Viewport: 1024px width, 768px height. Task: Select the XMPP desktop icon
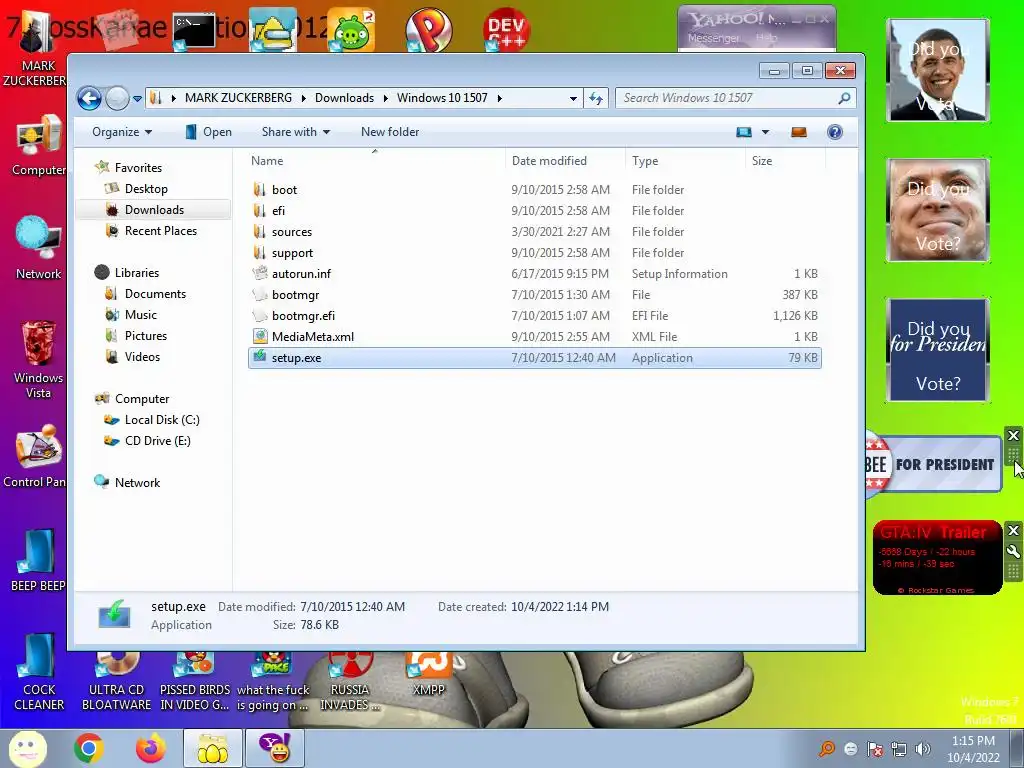[429, 675]
